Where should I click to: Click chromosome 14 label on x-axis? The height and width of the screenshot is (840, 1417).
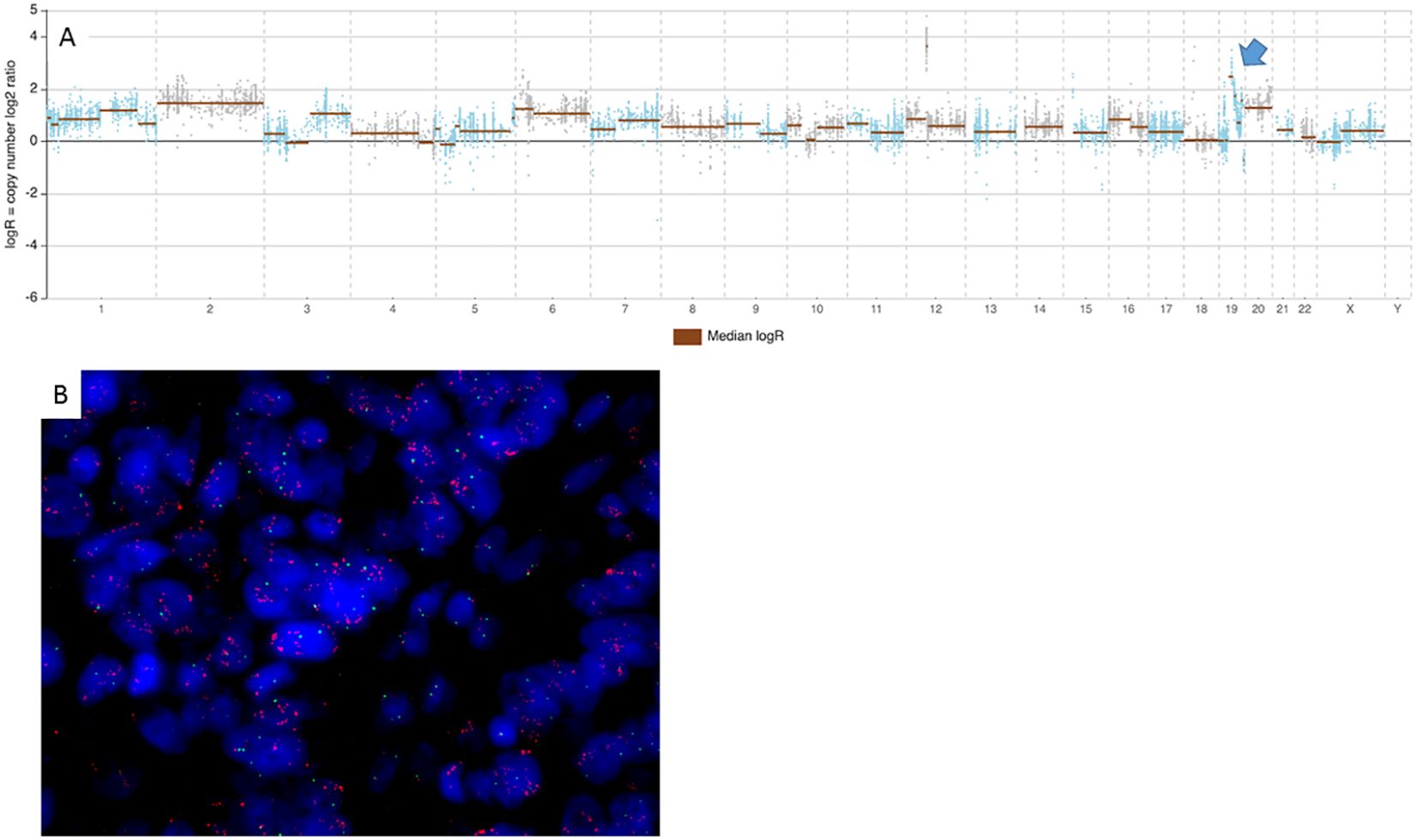click(x=1039, y=309)
